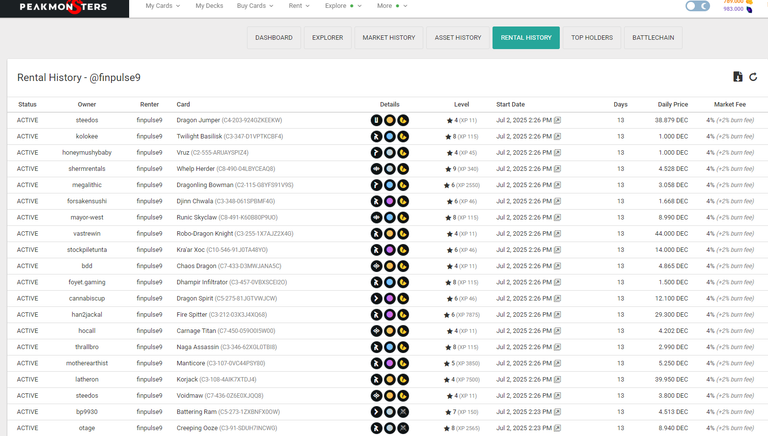Open owner steedos in Dragon Jumper row
Screen dimensions: 768x436
tap(87, 120)
